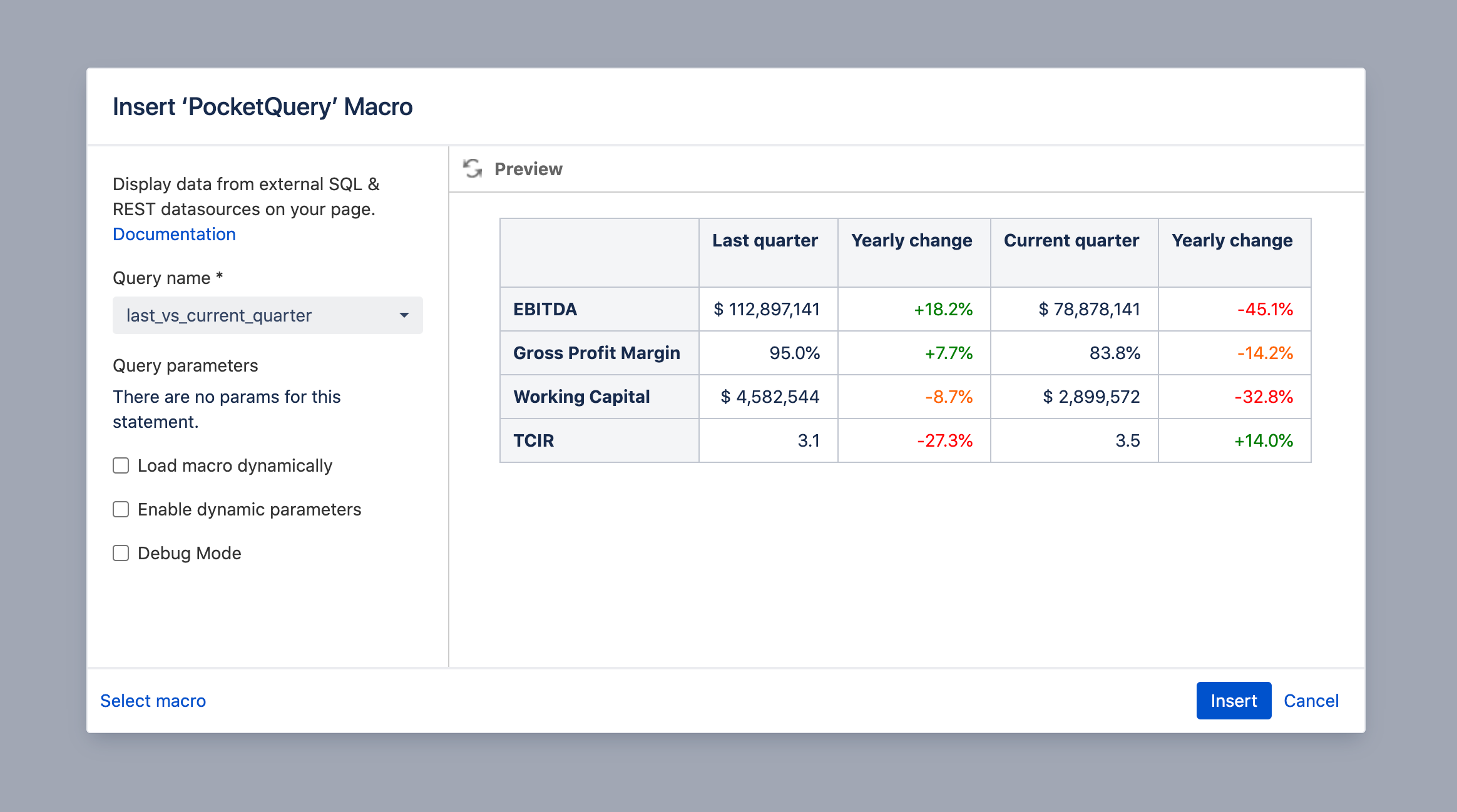This screenshot has height=812, width=1457.
Task: Open the Query name dropdown
Action: click(268, 315)
